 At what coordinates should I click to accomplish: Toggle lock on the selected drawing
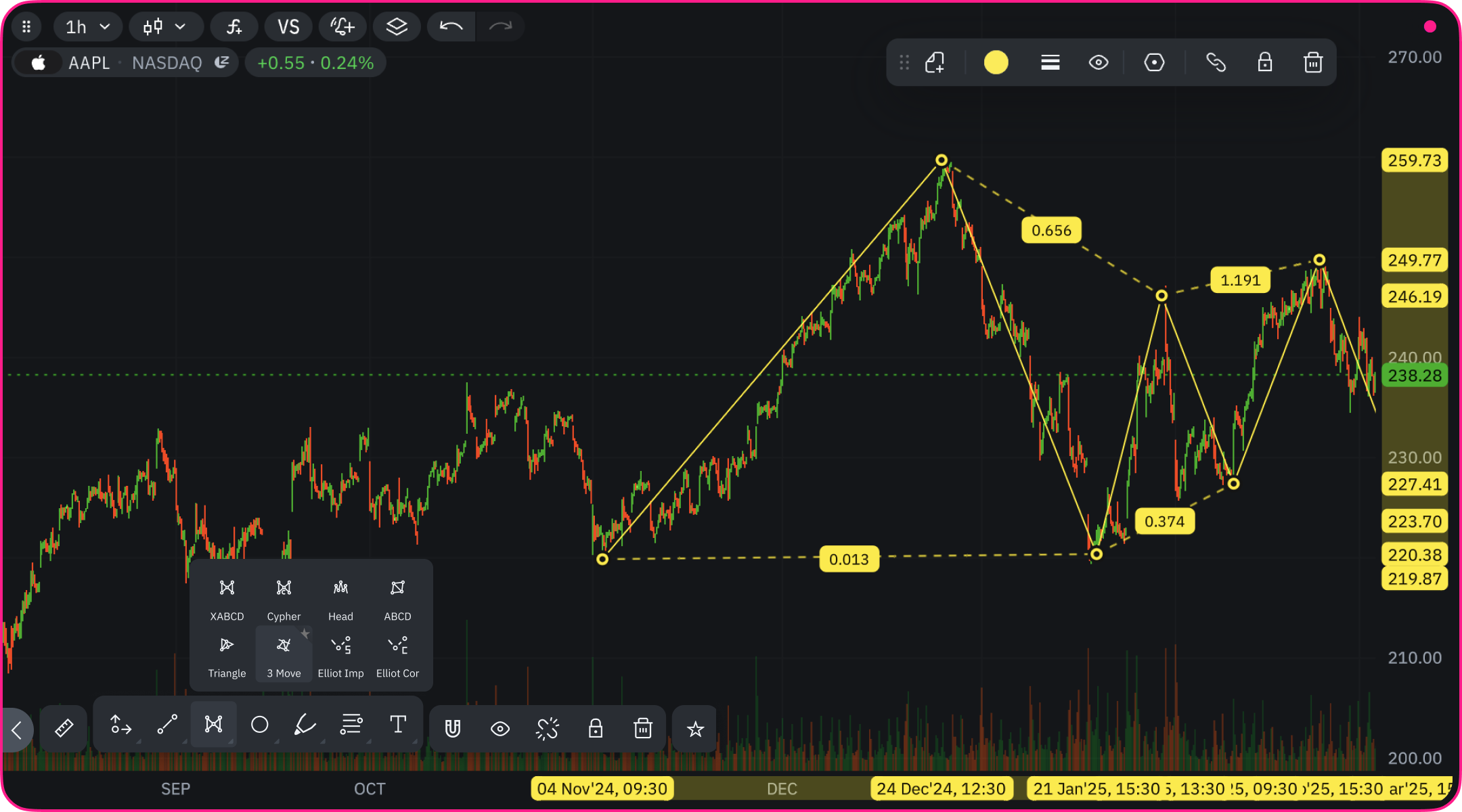1264,63
